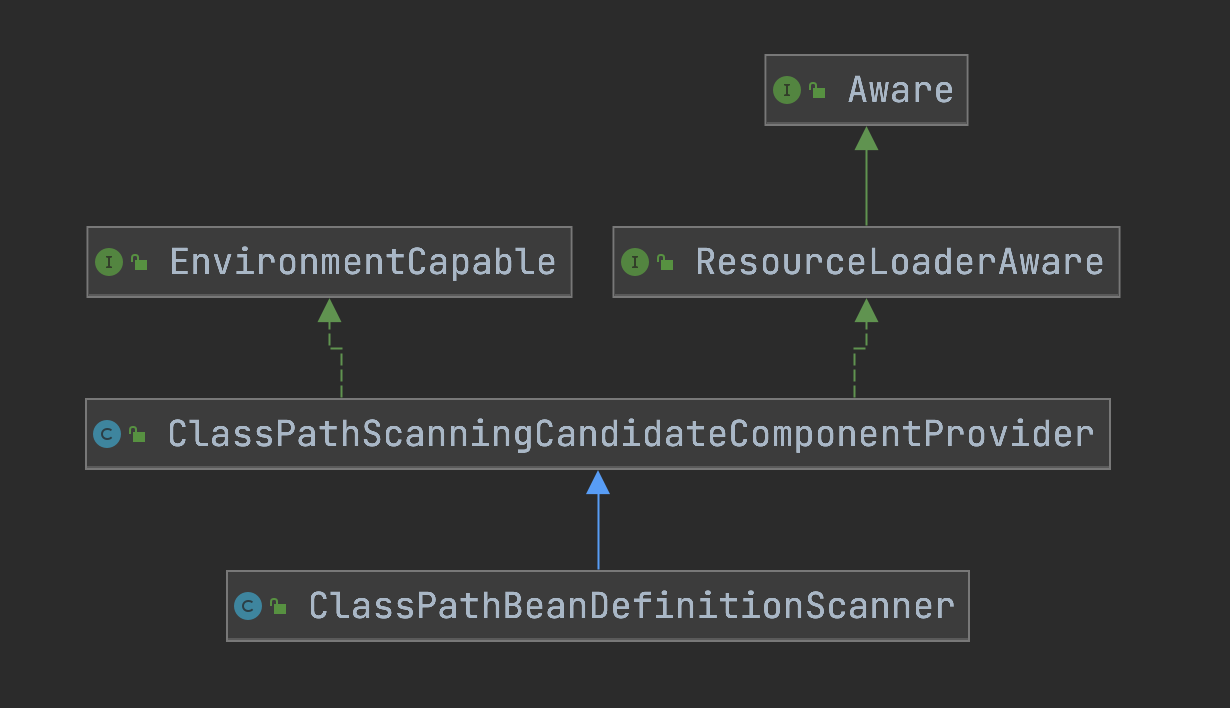Select the Aware interface label
Screen dimensions: 1230x708
click(900, 90)
